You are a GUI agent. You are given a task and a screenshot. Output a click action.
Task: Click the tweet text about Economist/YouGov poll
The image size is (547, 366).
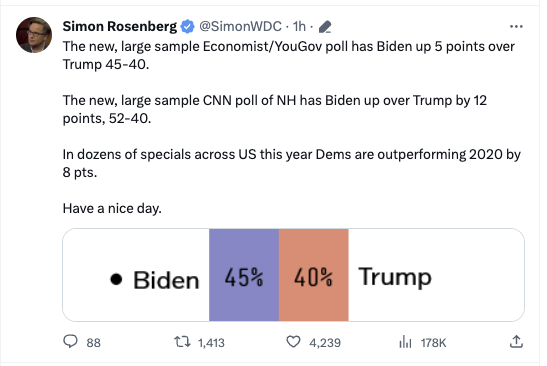[x=289, y=55]
